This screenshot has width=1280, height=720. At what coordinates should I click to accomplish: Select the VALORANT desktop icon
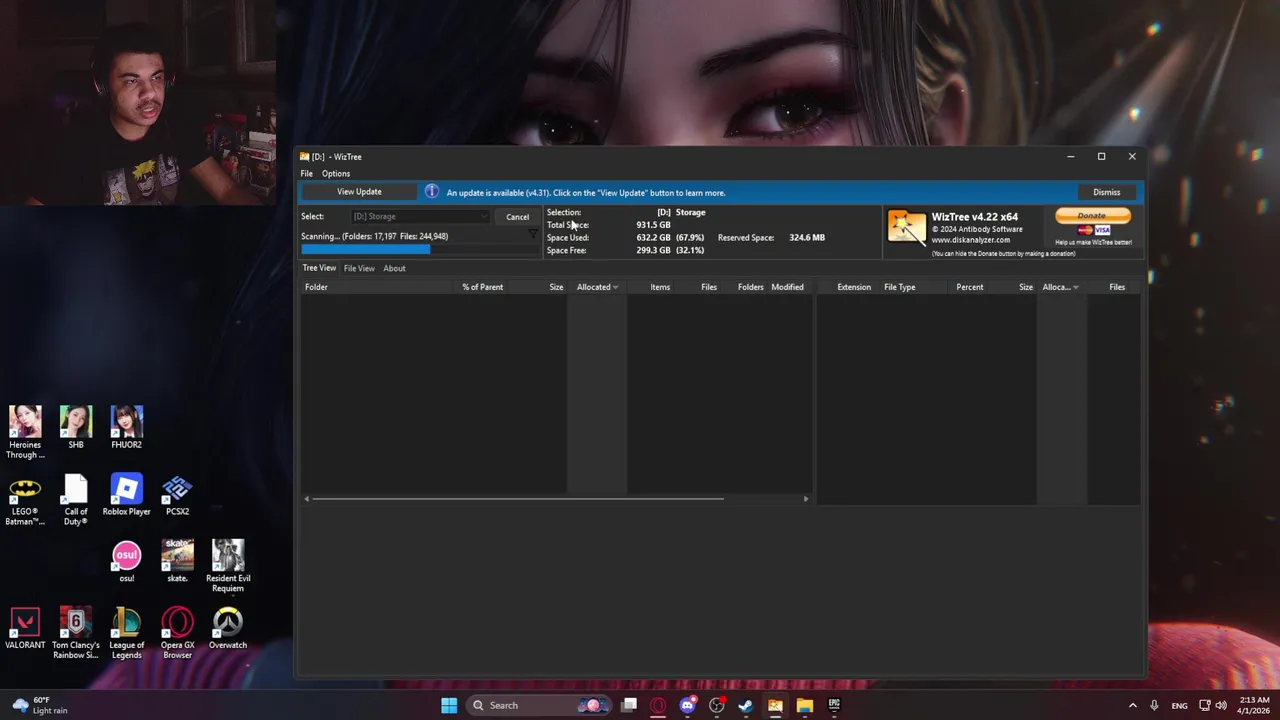point(25,629)
